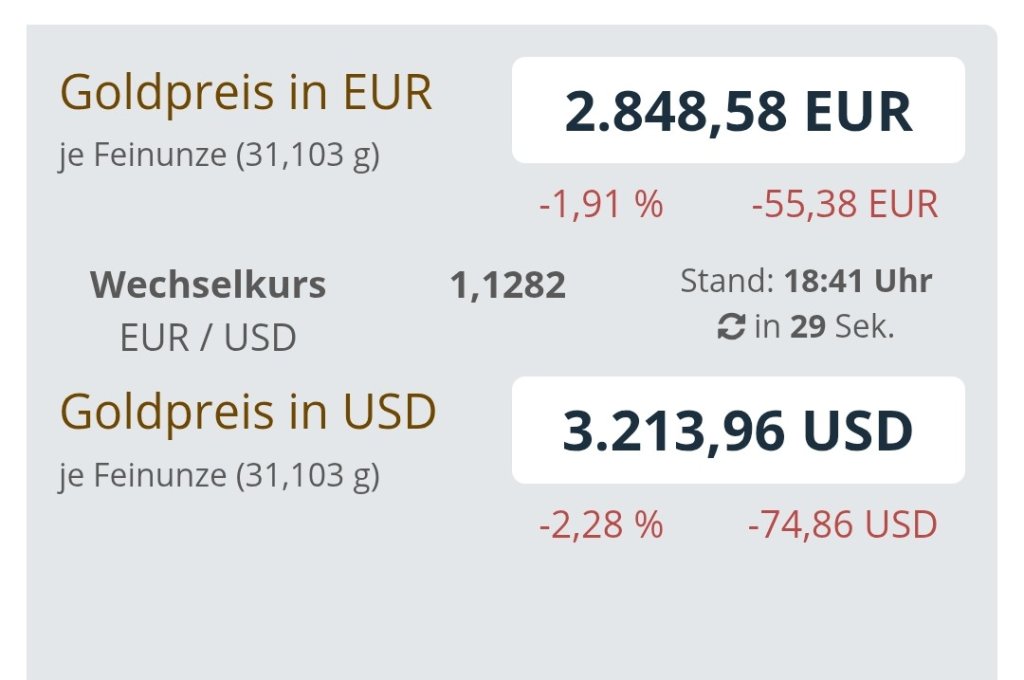Click the -74,86 USD change amount

pos(842,525)
